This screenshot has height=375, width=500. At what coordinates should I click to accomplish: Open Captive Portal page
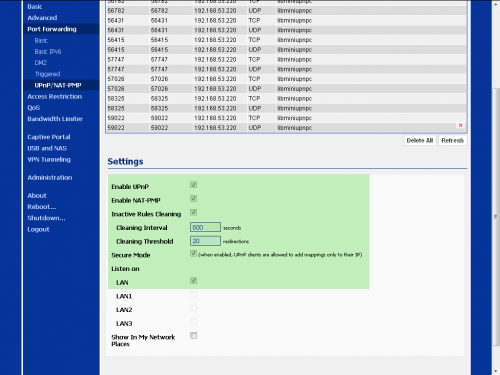(x=49, y=137)
